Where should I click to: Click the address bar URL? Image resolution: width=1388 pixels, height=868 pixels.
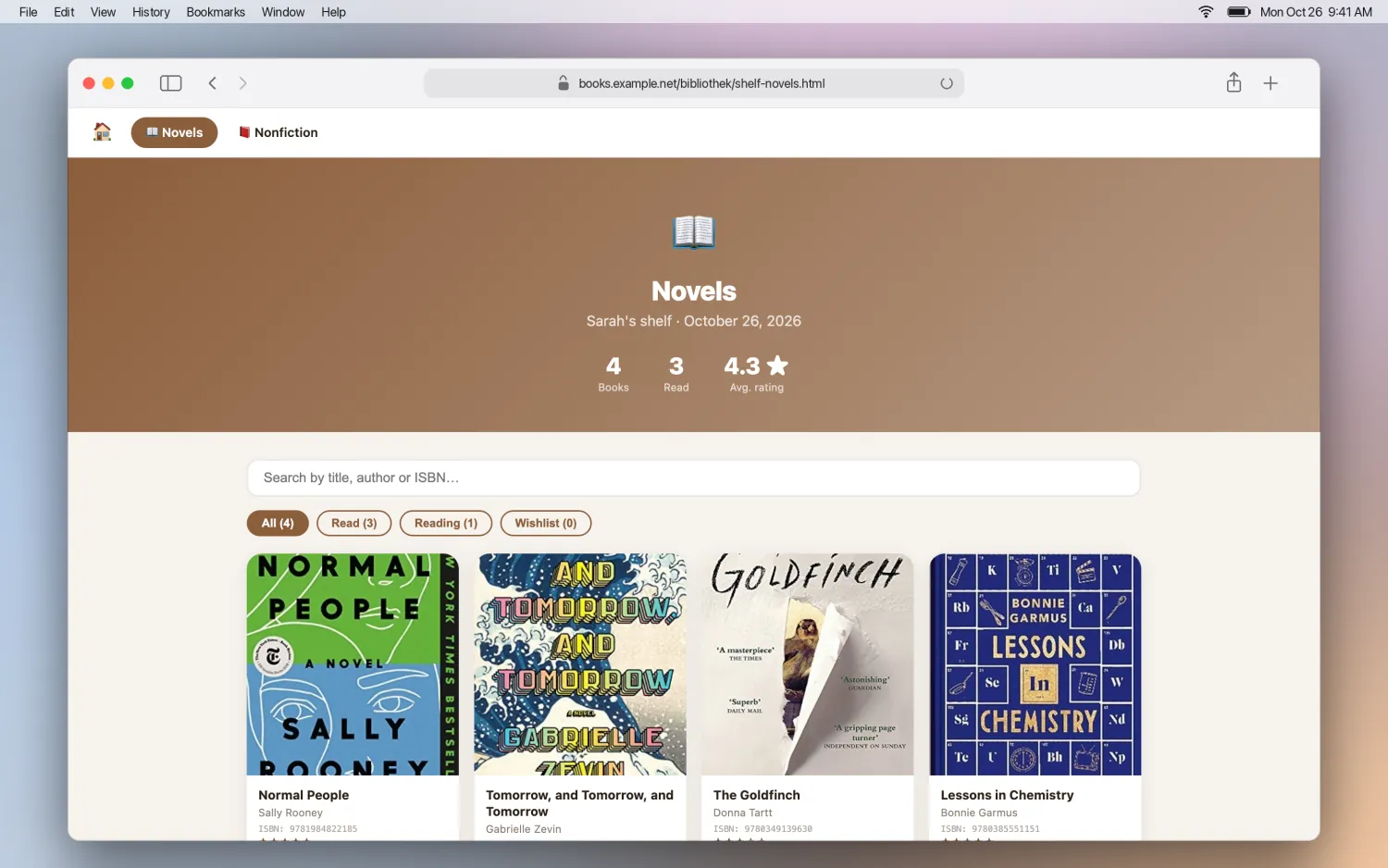point(701,83)
